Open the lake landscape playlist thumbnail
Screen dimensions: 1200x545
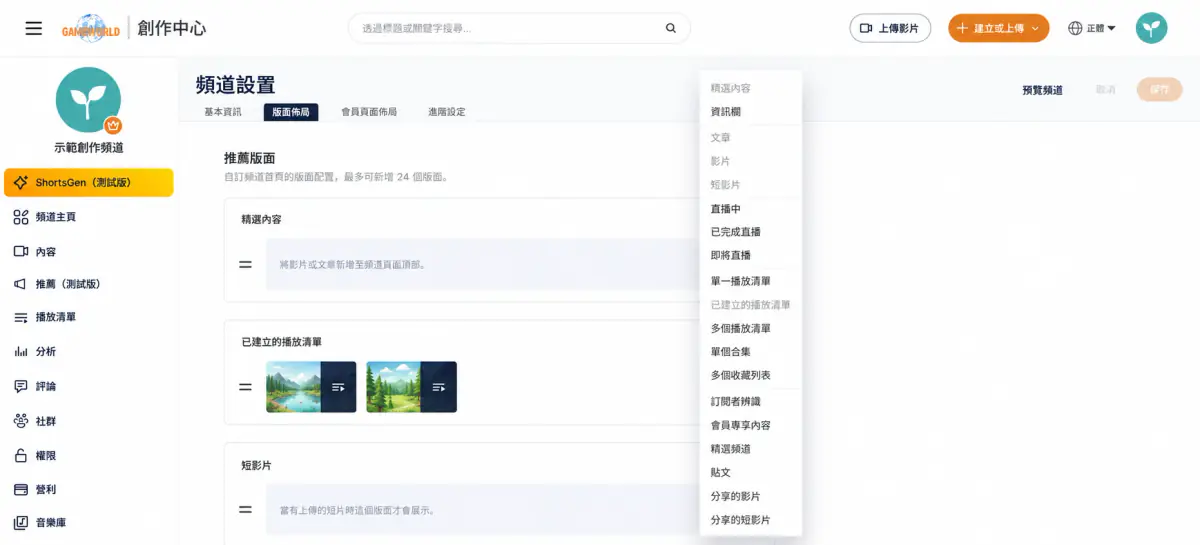(x=311, y=387)
